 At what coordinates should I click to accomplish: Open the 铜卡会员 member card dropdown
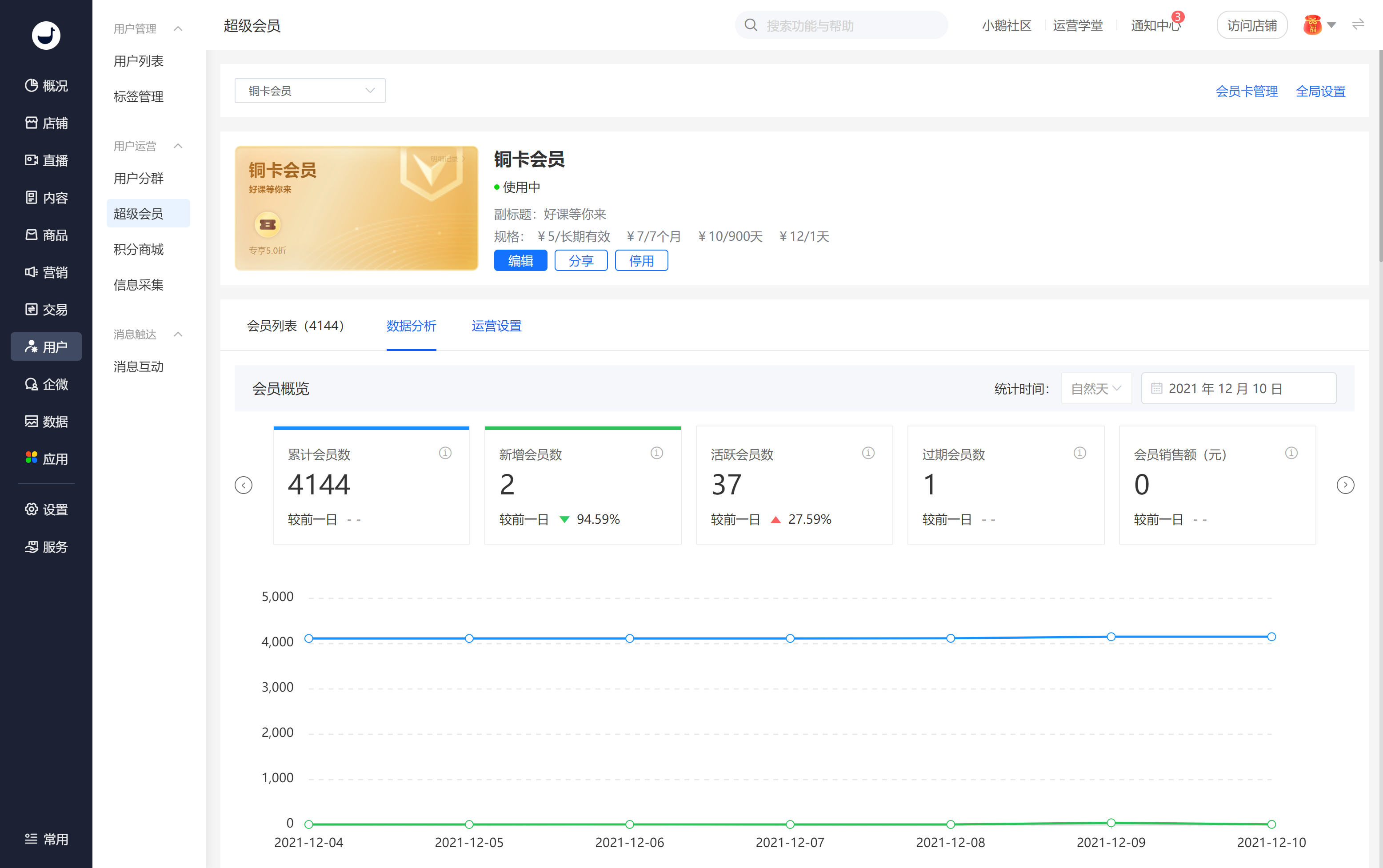[310, 91]
